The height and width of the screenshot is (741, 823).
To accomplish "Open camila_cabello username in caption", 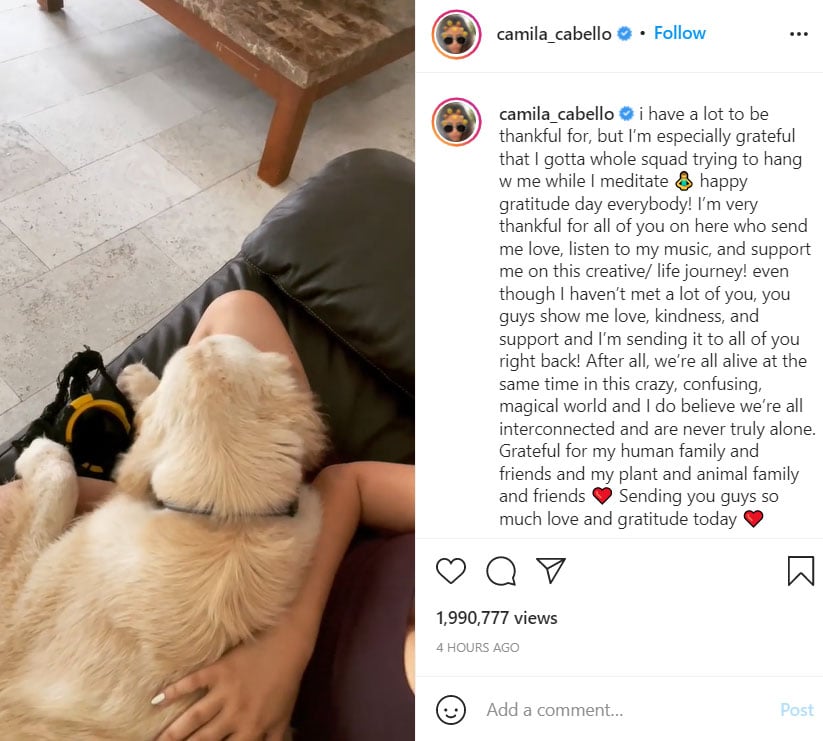I will pyautogui.click(x=556, y=114).
